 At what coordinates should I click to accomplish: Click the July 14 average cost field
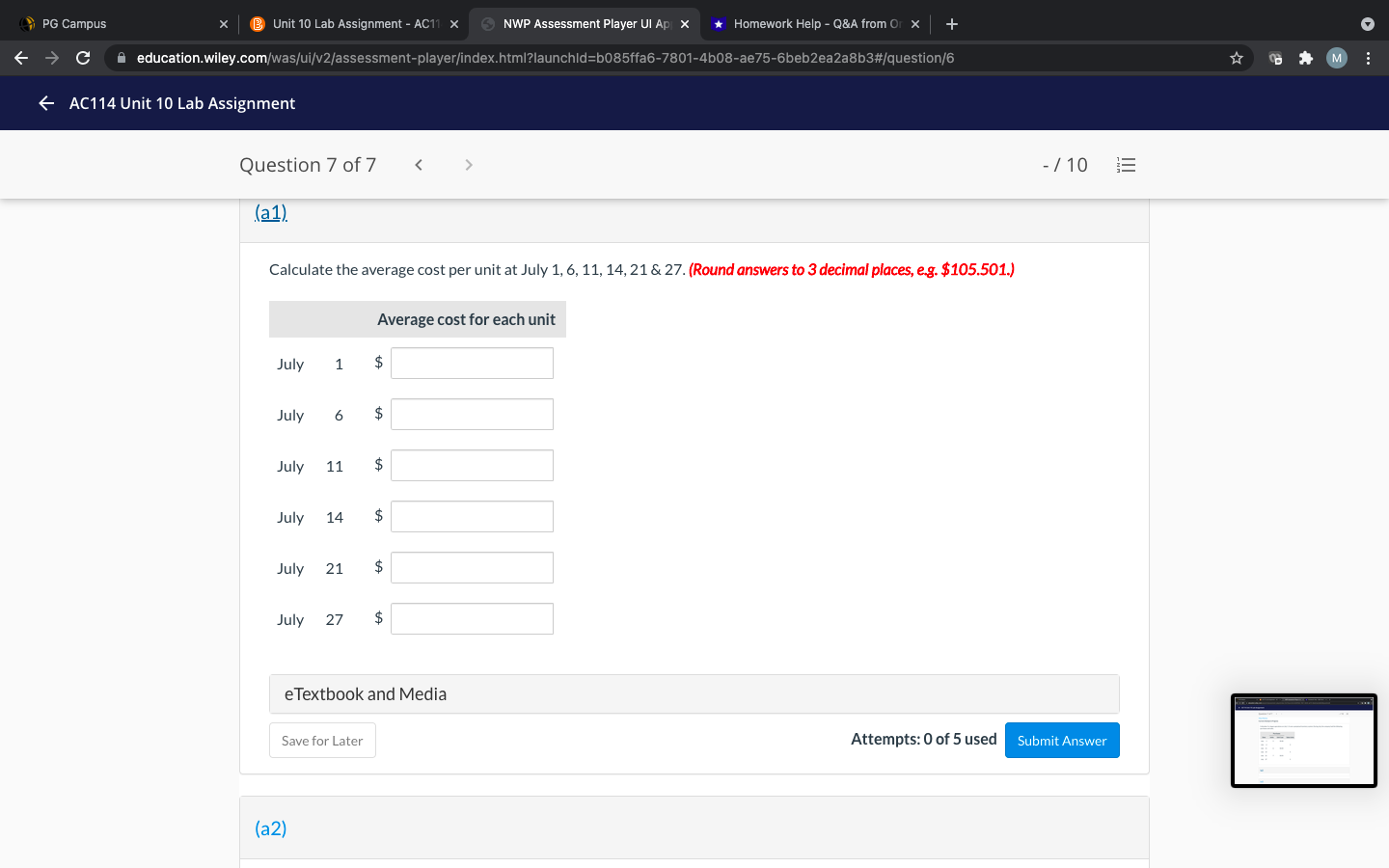(472, 517)
